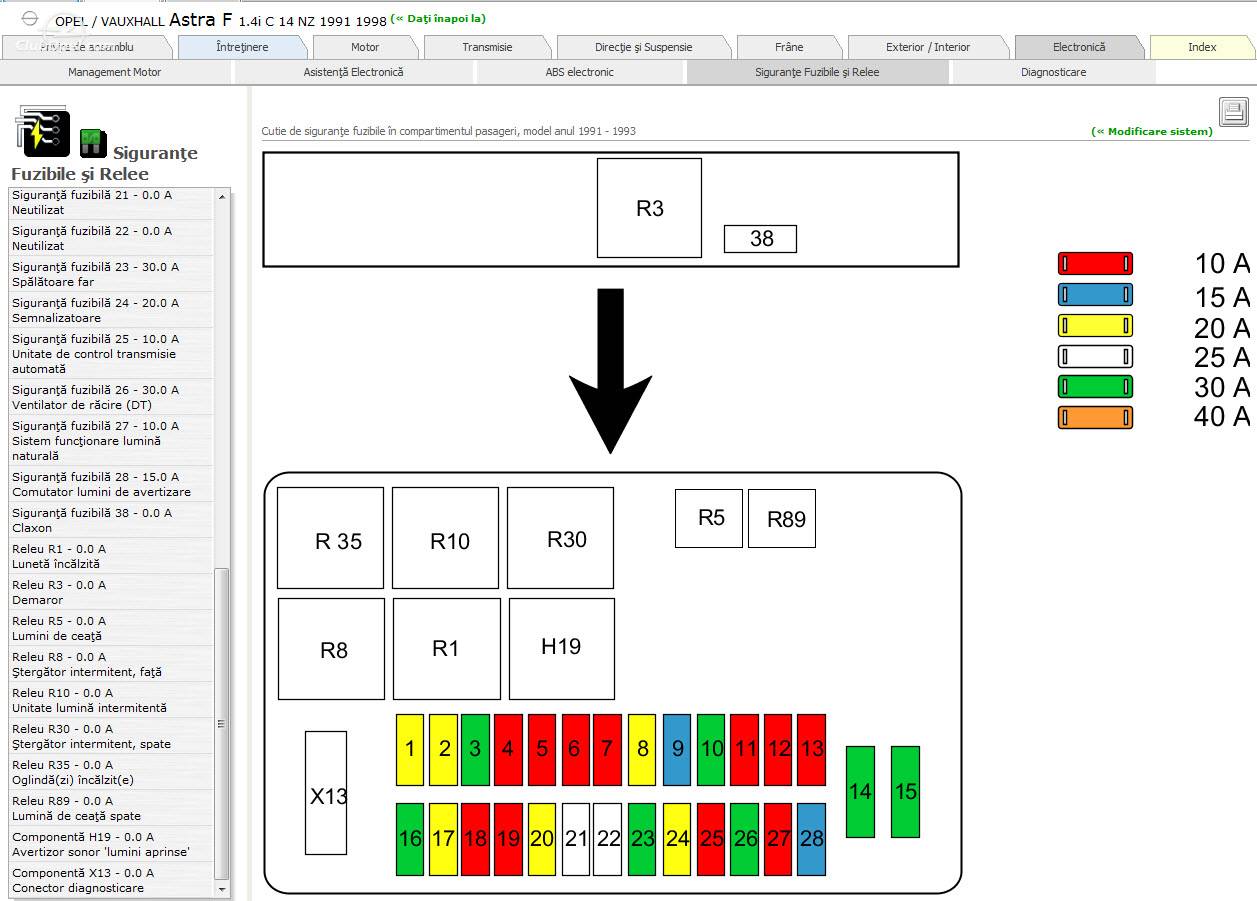
Task: Click blue fuse number 28
Action: tap(812, 839)
